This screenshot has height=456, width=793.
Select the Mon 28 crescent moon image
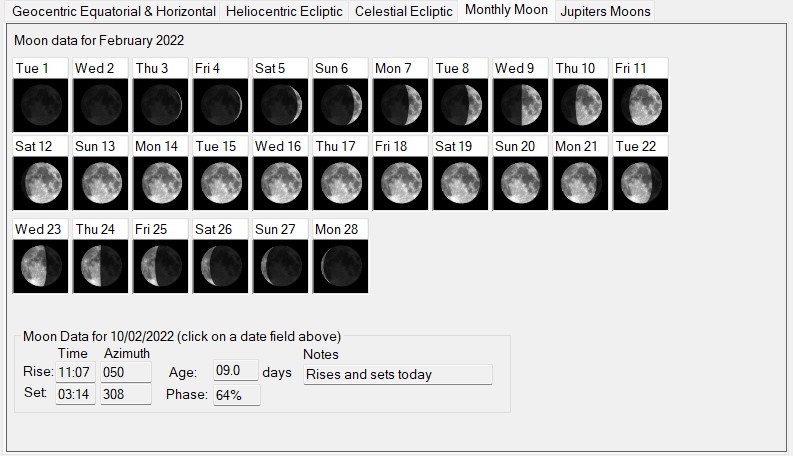341,266
